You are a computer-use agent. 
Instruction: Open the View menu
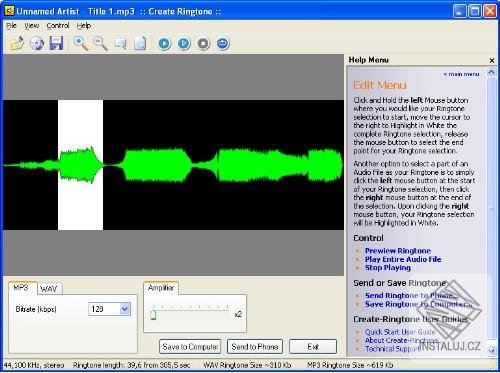[32, 26]
